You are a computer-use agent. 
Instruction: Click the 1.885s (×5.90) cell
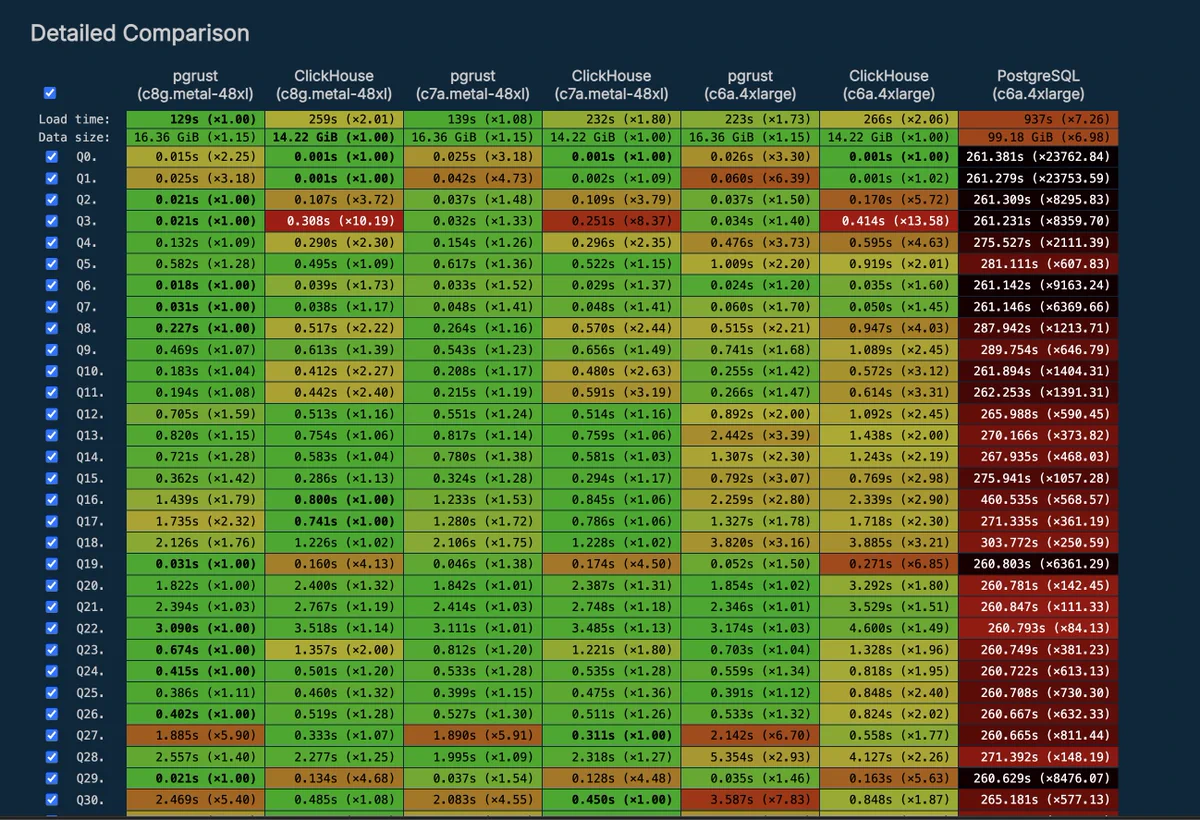pos(195,735)
